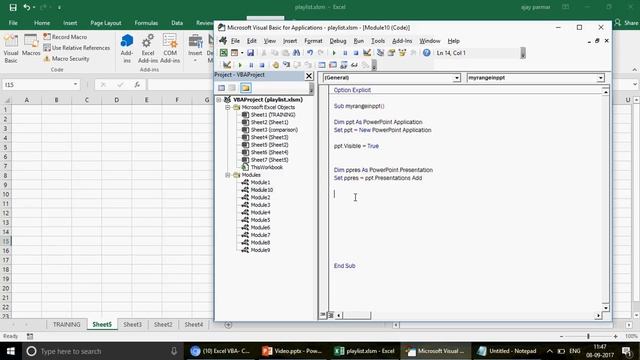This screenshot has height=360, width=640.
Task: Run Sub with Standard toolbar play icon
Action: [334, 53]
